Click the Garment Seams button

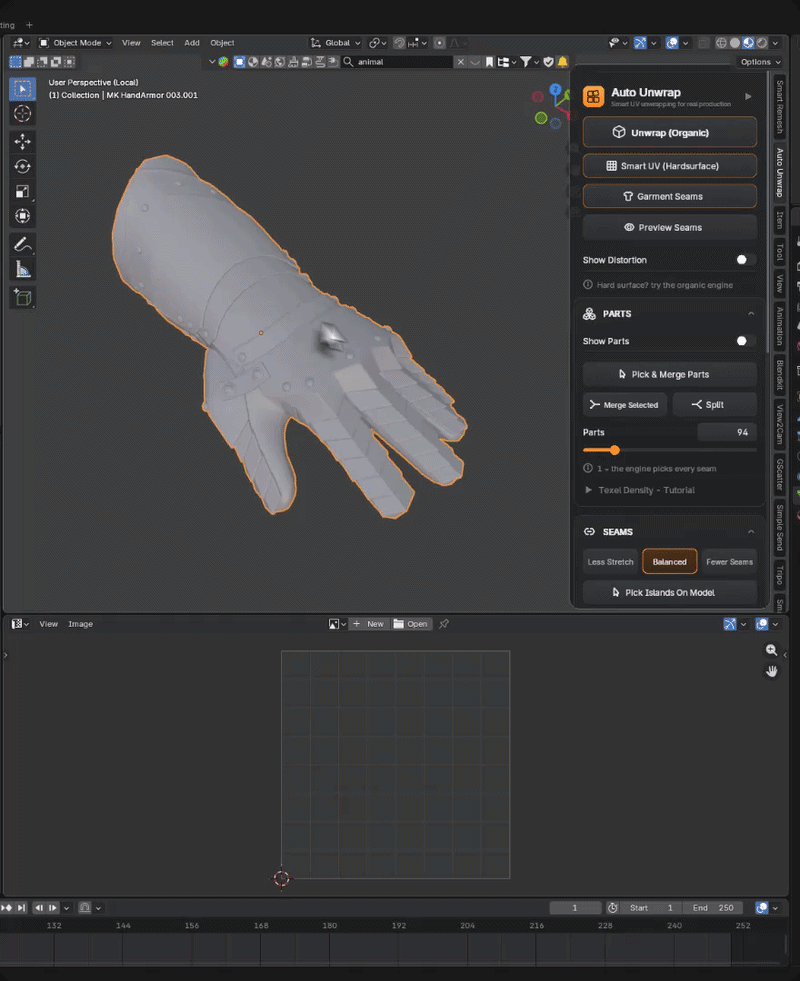point(669,196)
